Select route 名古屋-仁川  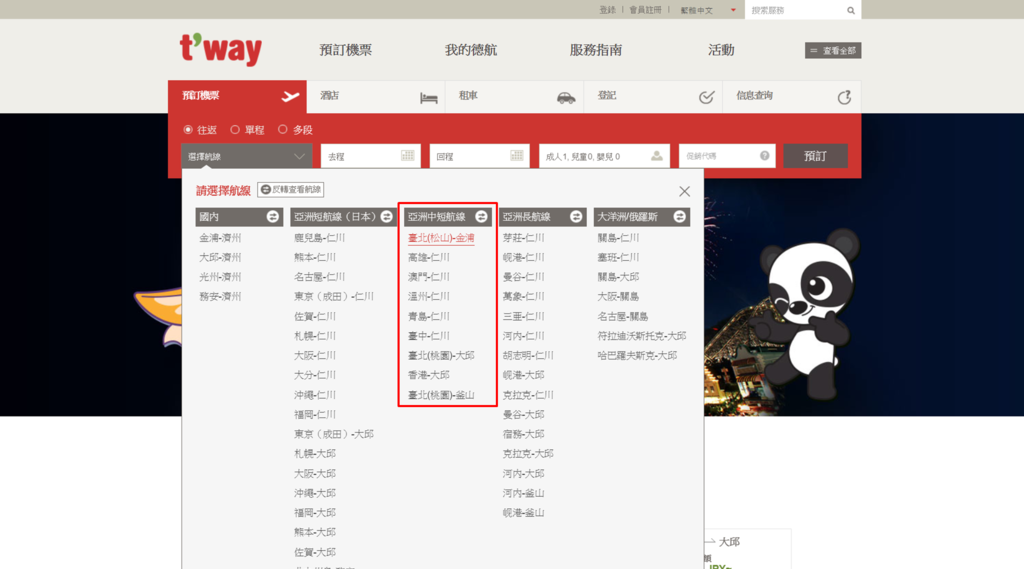[x=319, y=277]
